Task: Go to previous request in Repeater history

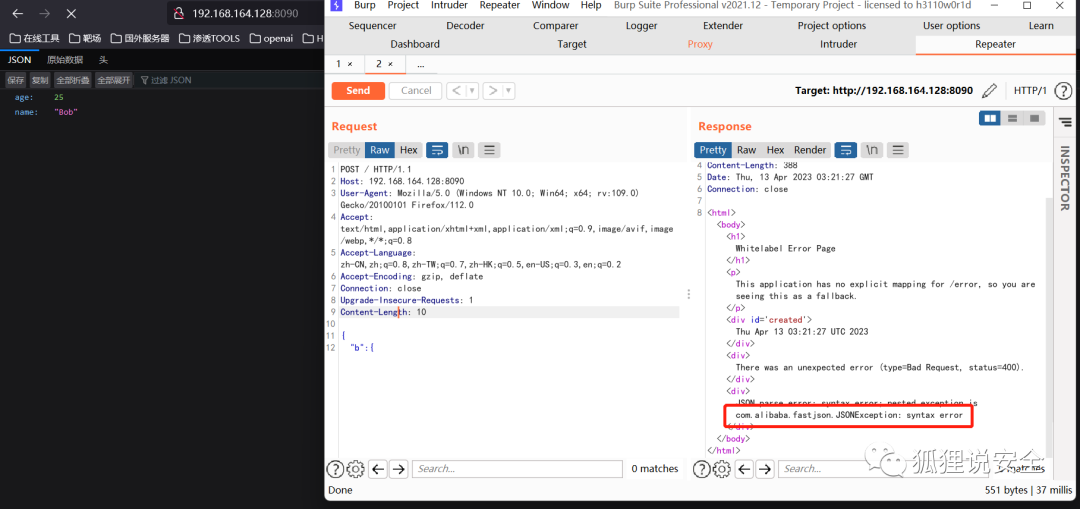Action: pyautogui.click(x=457, y=91)
